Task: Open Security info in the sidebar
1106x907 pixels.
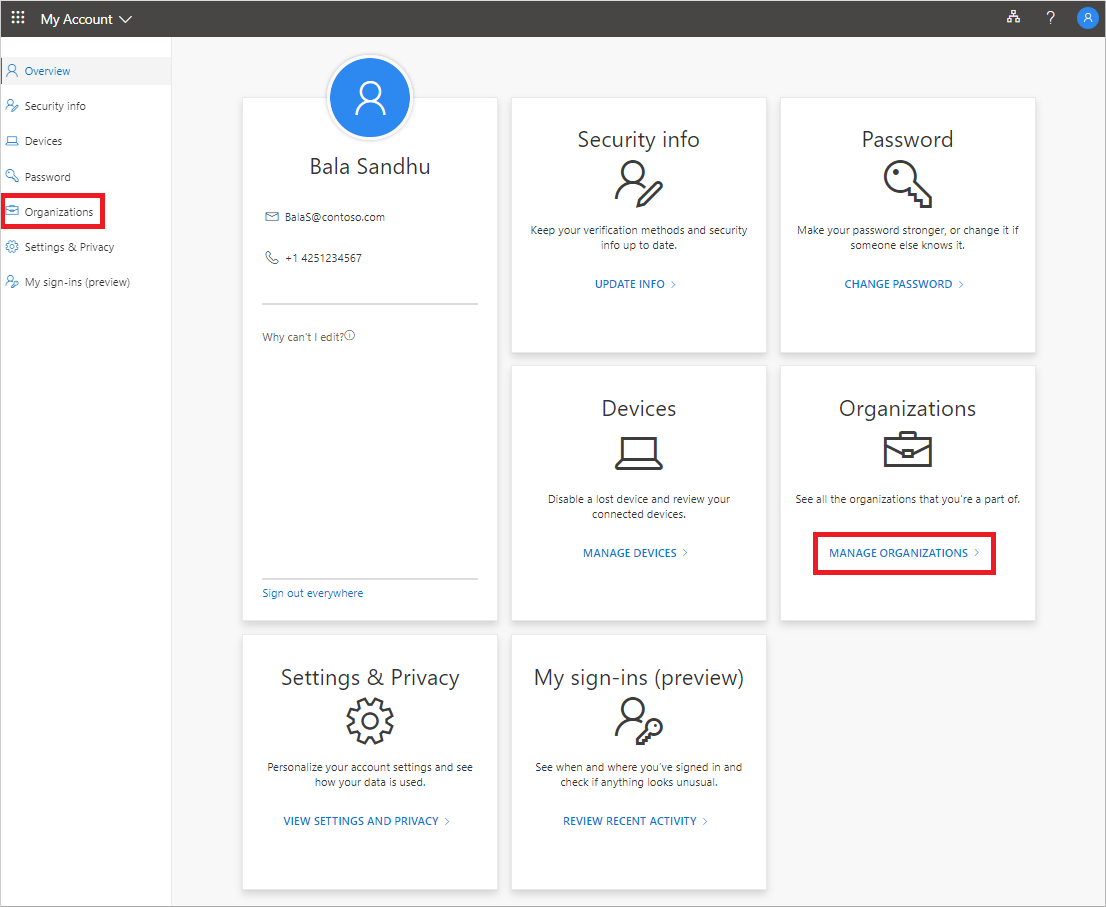Action: (55, 106)
